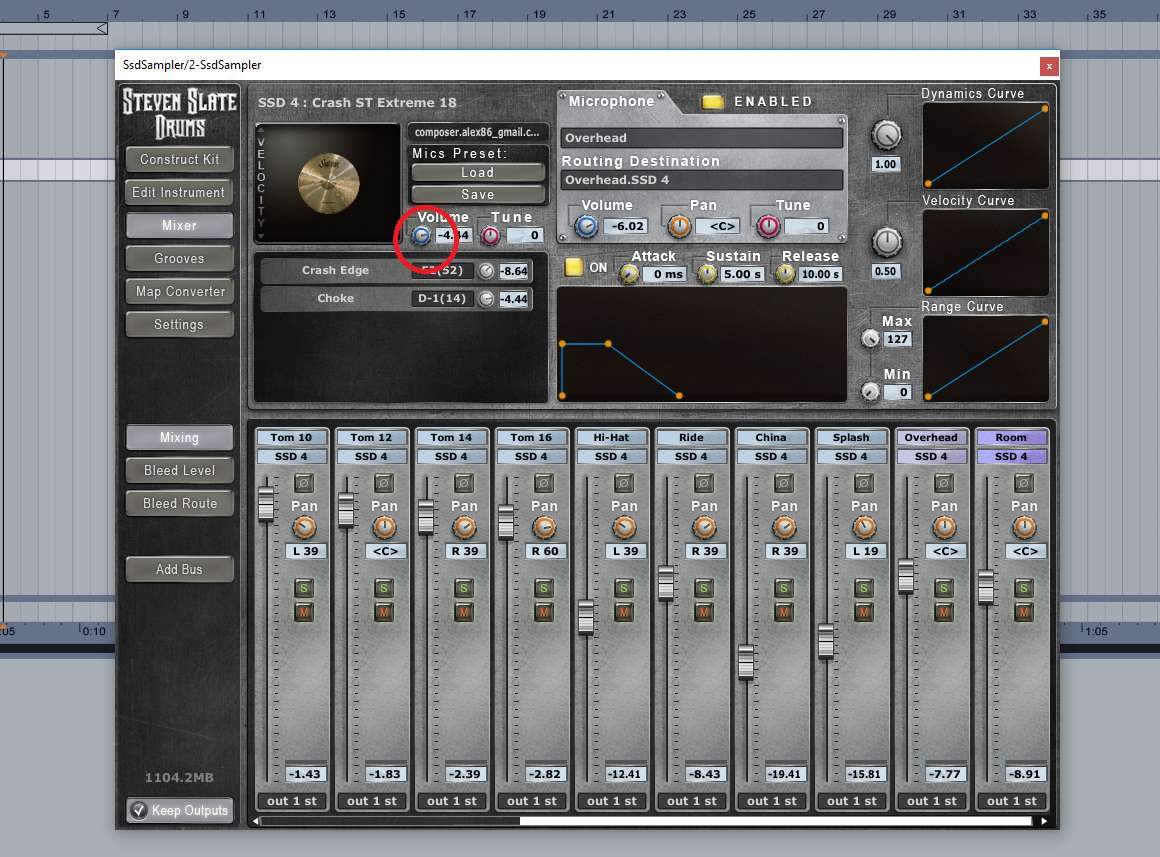
Task: Click the Hi-Hat channel Pan knob
Action: coord(624,527)
